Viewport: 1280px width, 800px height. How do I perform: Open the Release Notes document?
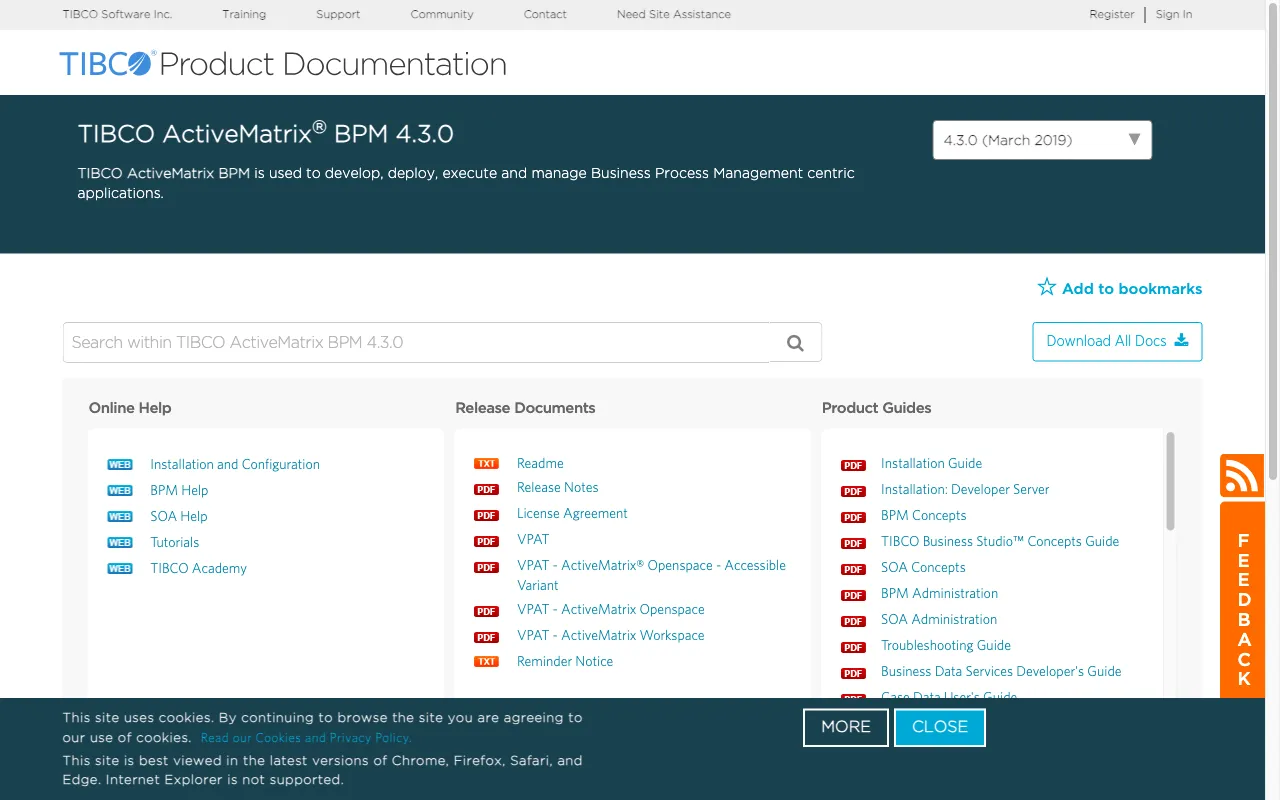tap(558, 487)
